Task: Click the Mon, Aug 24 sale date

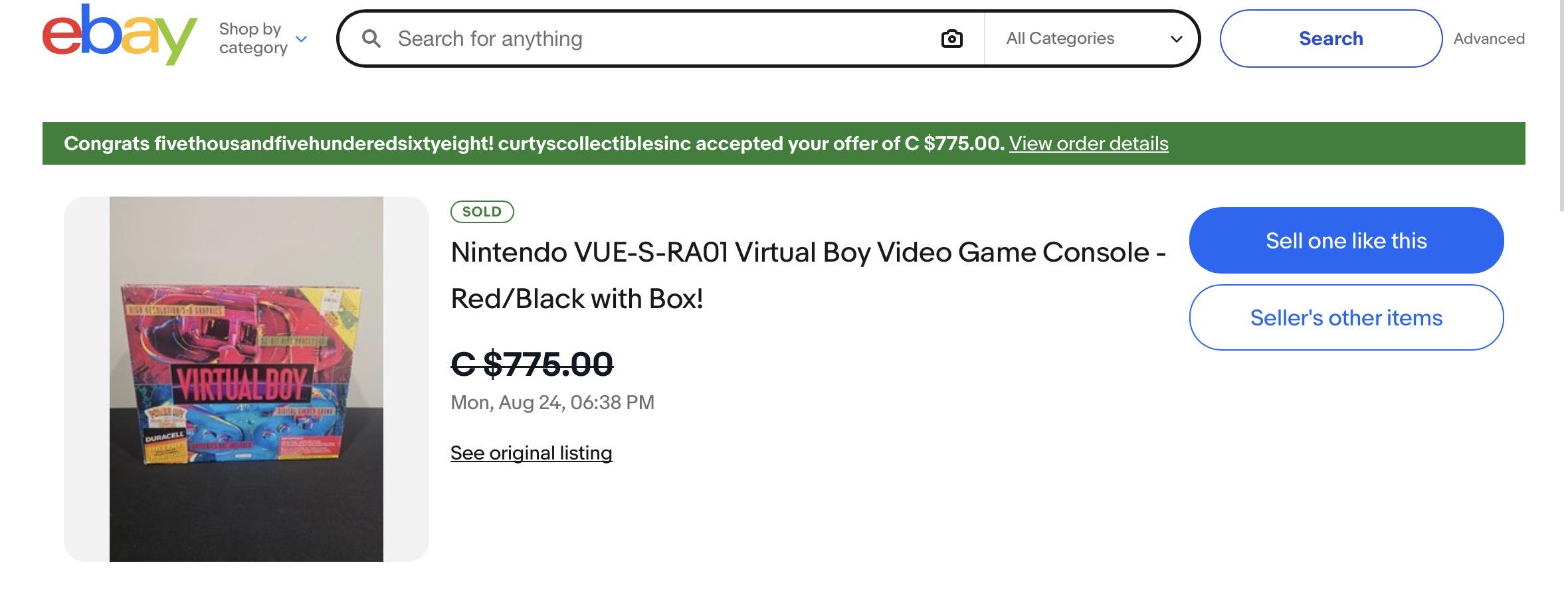Action: 552,402
